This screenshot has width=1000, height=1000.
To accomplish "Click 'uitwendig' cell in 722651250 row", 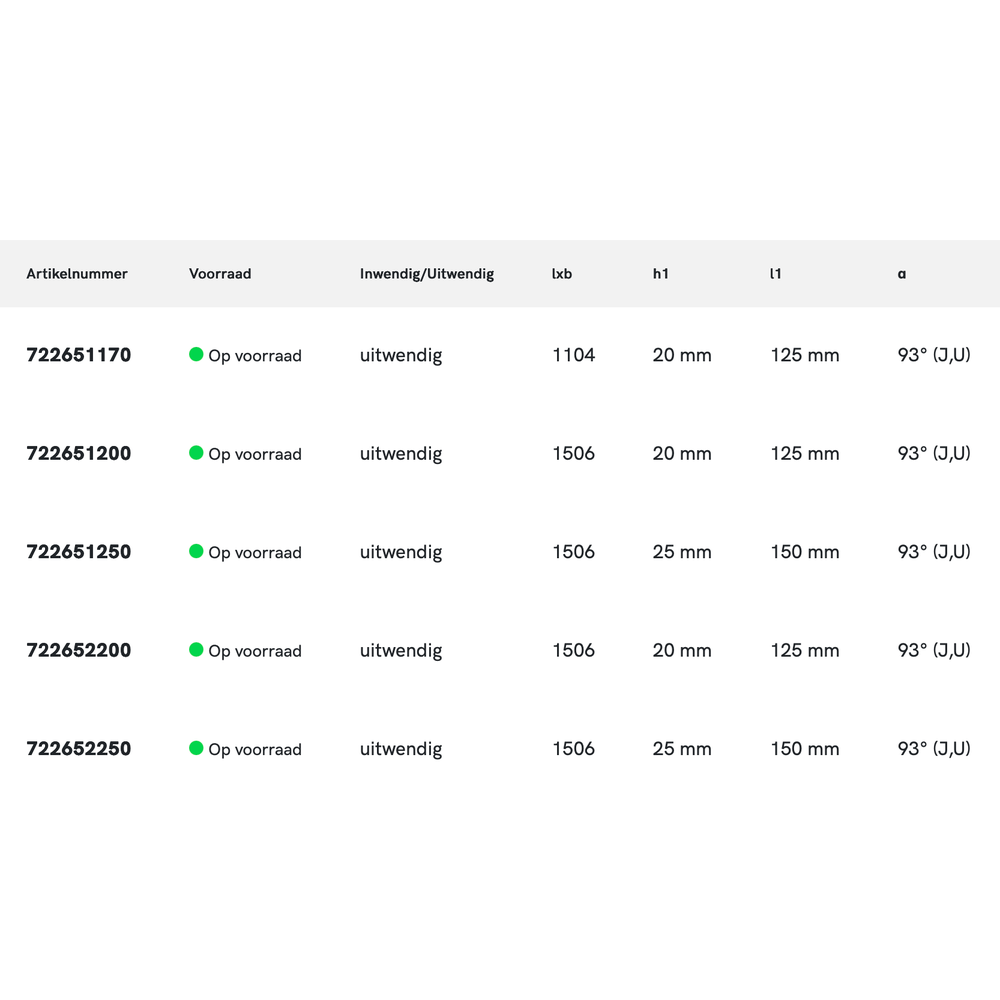I will coord(401,552).
